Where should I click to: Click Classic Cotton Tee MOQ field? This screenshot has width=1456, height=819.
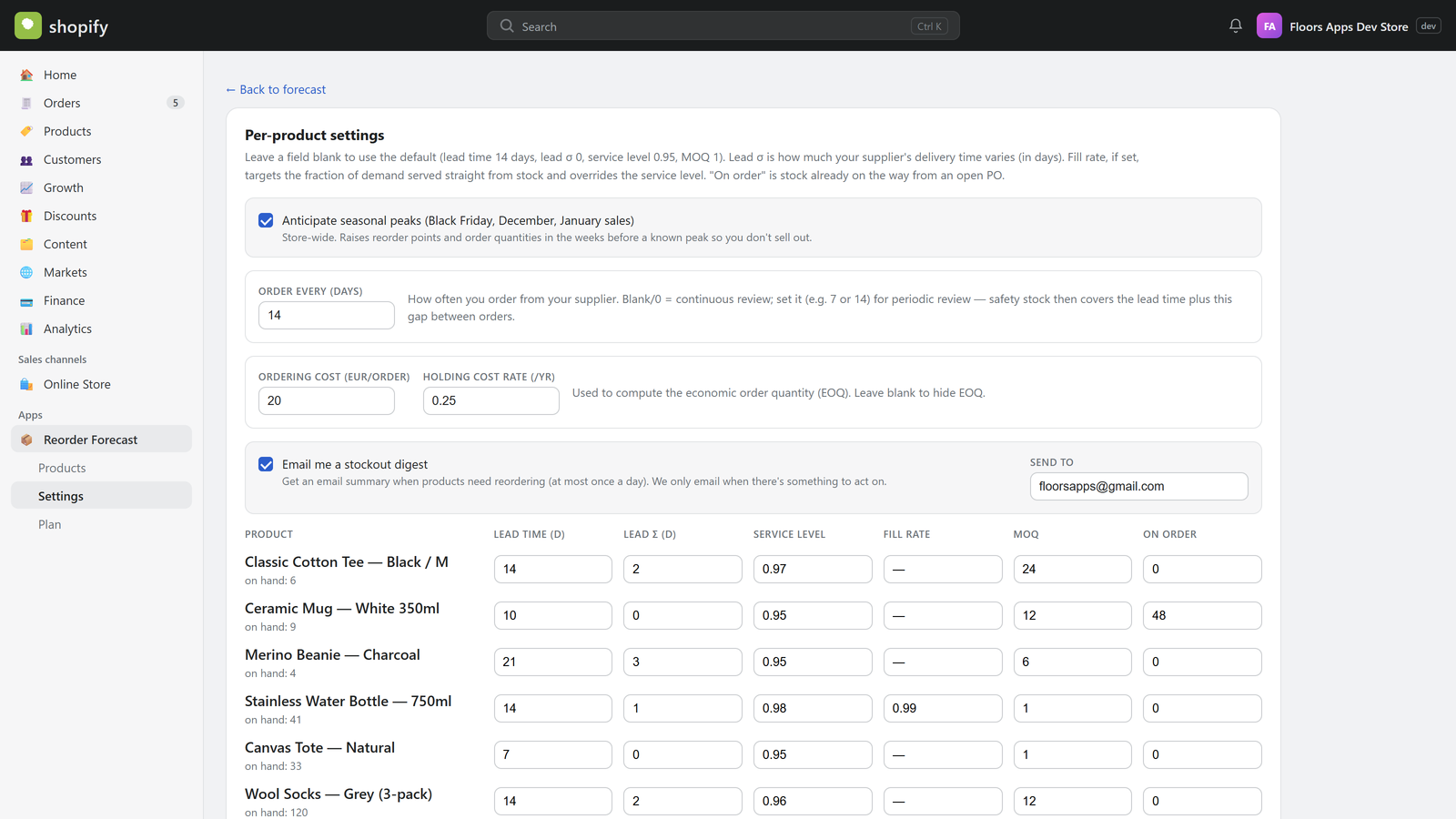tap(1073, 569)
